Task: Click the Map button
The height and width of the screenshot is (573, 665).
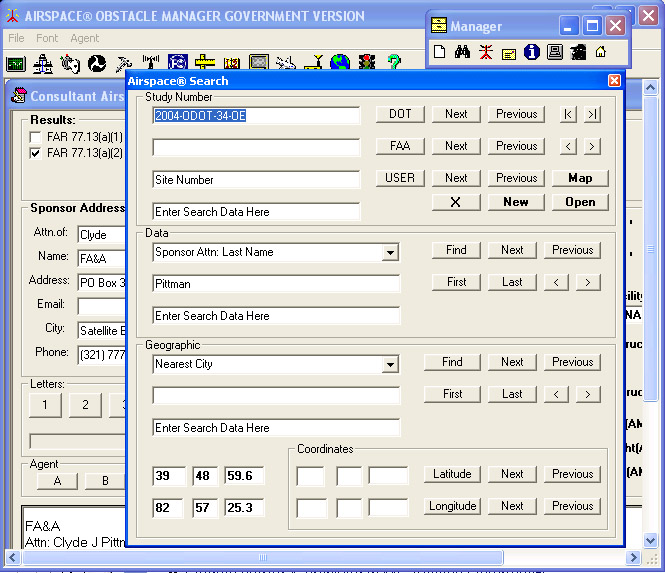Action: point(580,178)
